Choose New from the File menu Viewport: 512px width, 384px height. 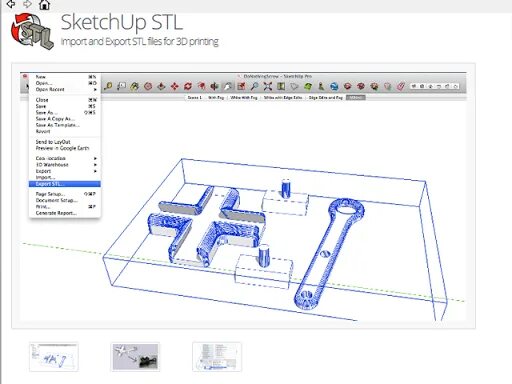click(x=65, y=77)
